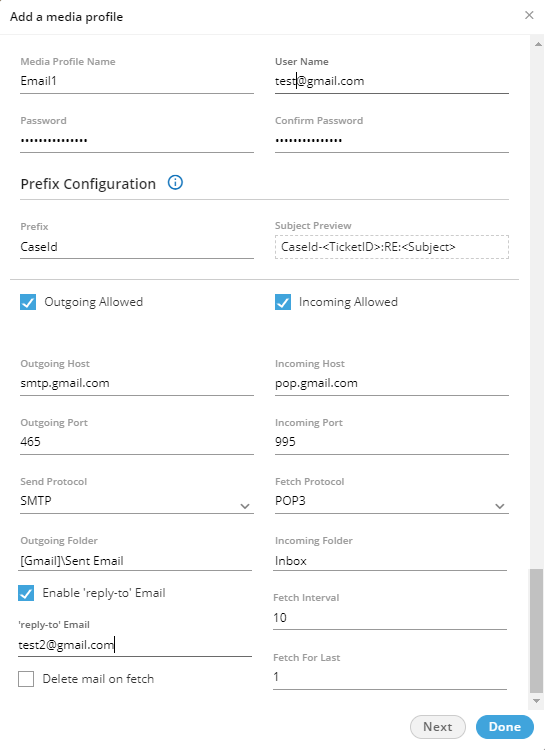Click the Incoming Folder Inbox field
The height and width of the screenshot is (750, 545).
390,561
